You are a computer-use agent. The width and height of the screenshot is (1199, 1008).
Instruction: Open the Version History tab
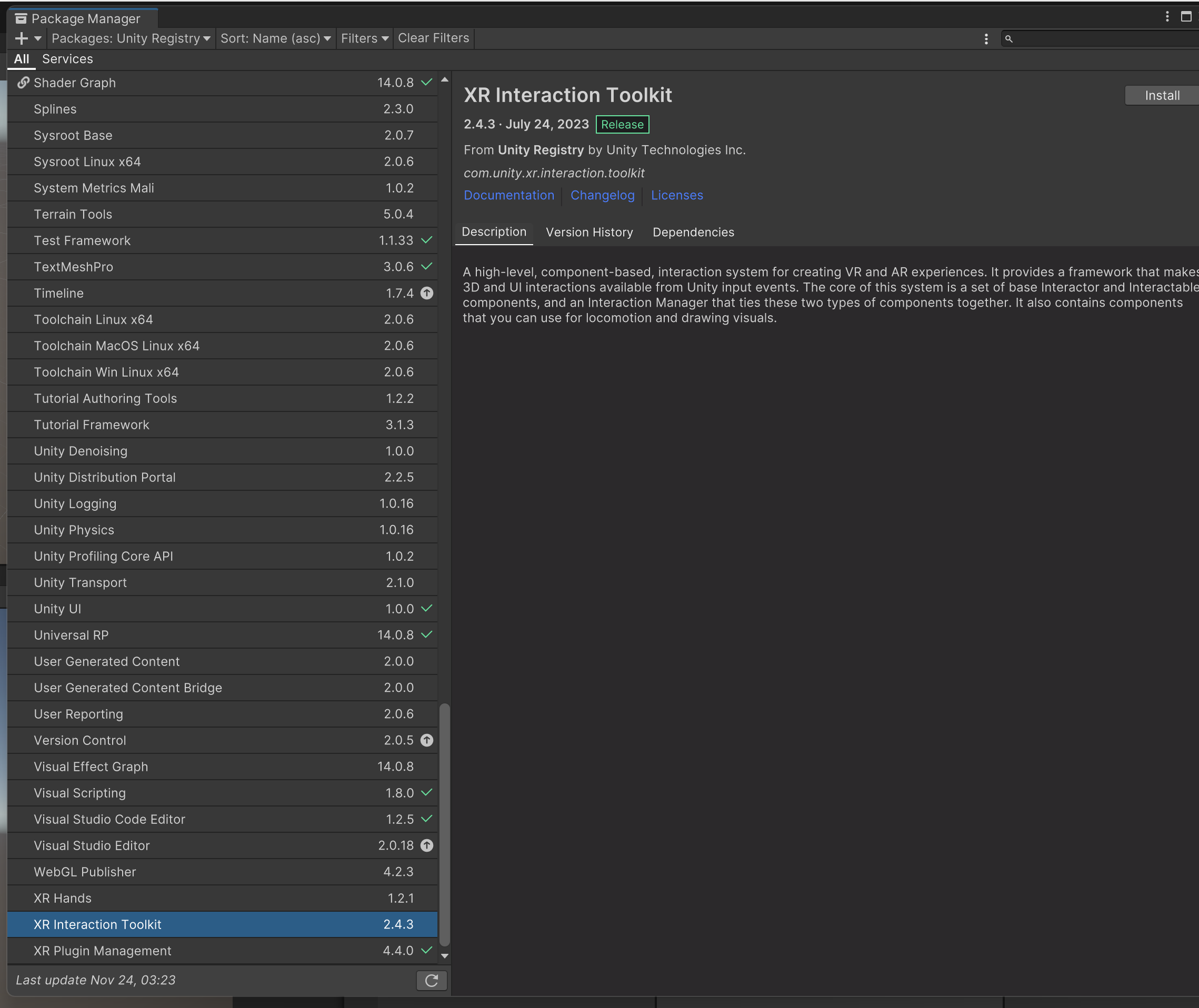pos(589,232)
